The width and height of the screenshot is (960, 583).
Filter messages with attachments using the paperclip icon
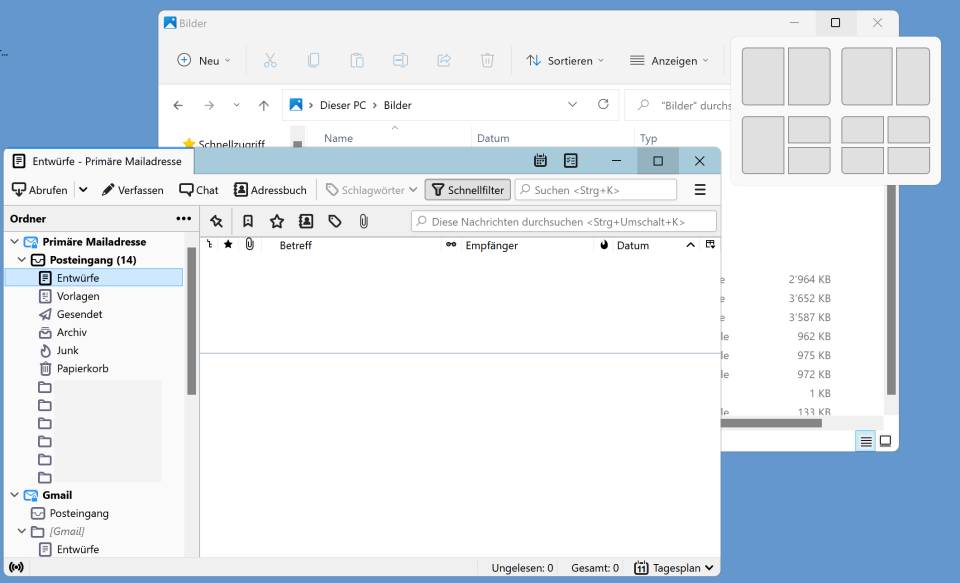(x=363, y=220)
